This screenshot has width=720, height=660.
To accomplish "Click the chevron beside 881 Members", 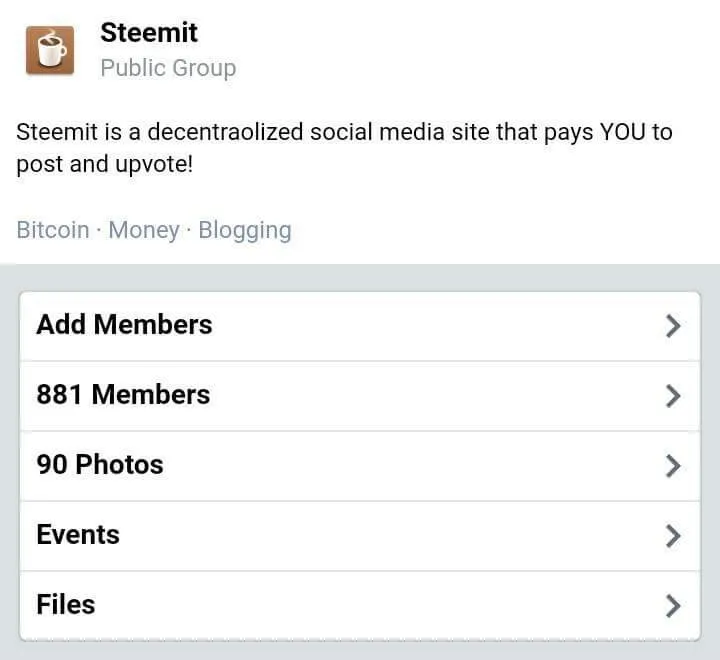I will point(673,396).
